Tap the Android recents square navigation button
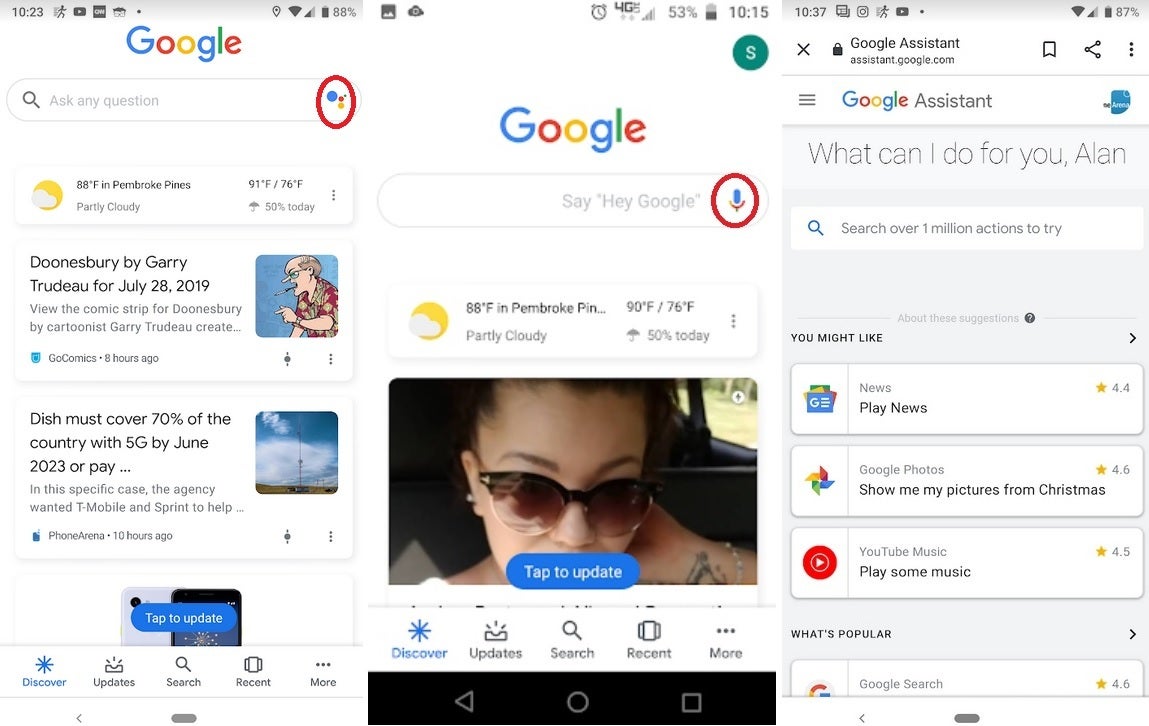 pyautogui.click(x=691, y=702)
